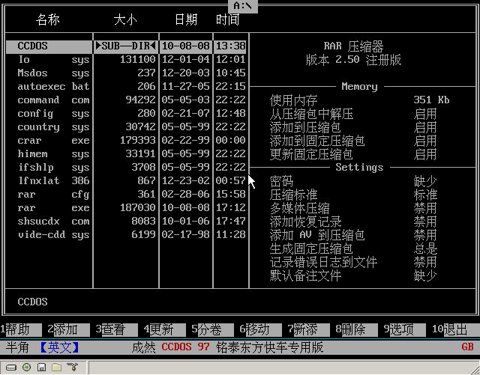Viewport: 480px width, 375px height.
Task: Select rar exe file row
Action: pyautogui.click(x=126, y=208)
